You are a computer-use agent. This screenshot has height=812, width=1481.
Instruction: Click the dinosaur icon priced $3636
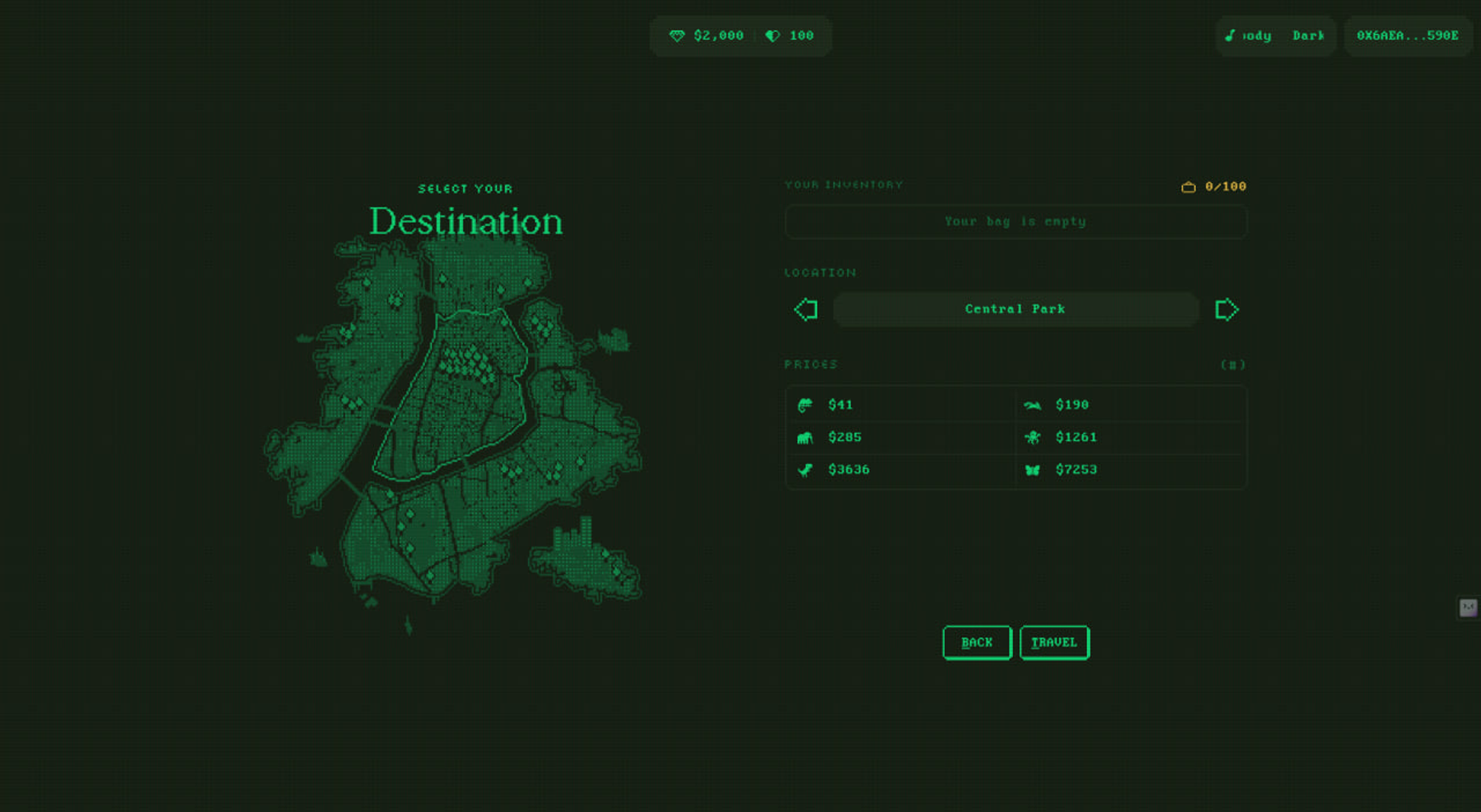[805, 470]
